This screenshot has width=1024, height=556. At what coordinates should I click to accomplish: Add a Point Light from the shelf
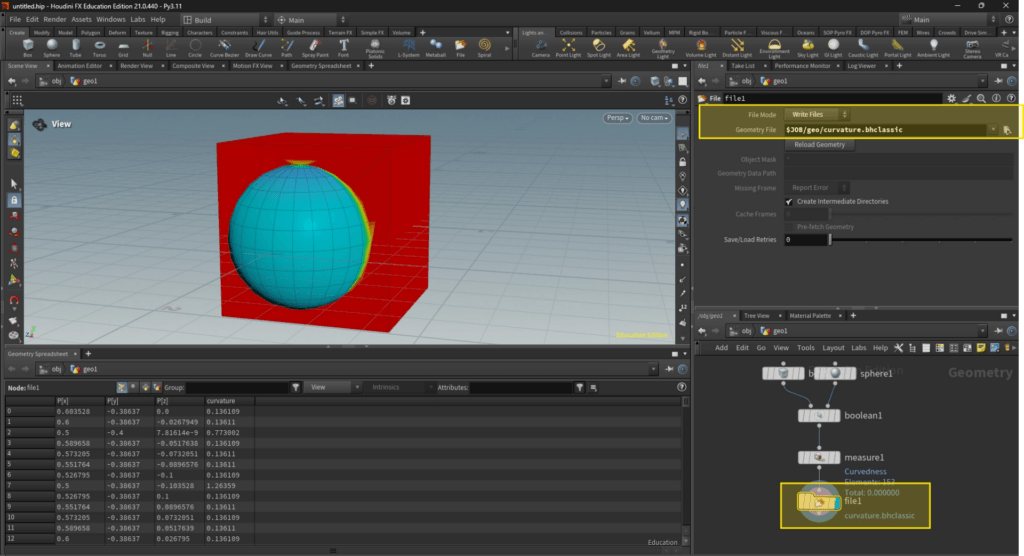[568, 48]
